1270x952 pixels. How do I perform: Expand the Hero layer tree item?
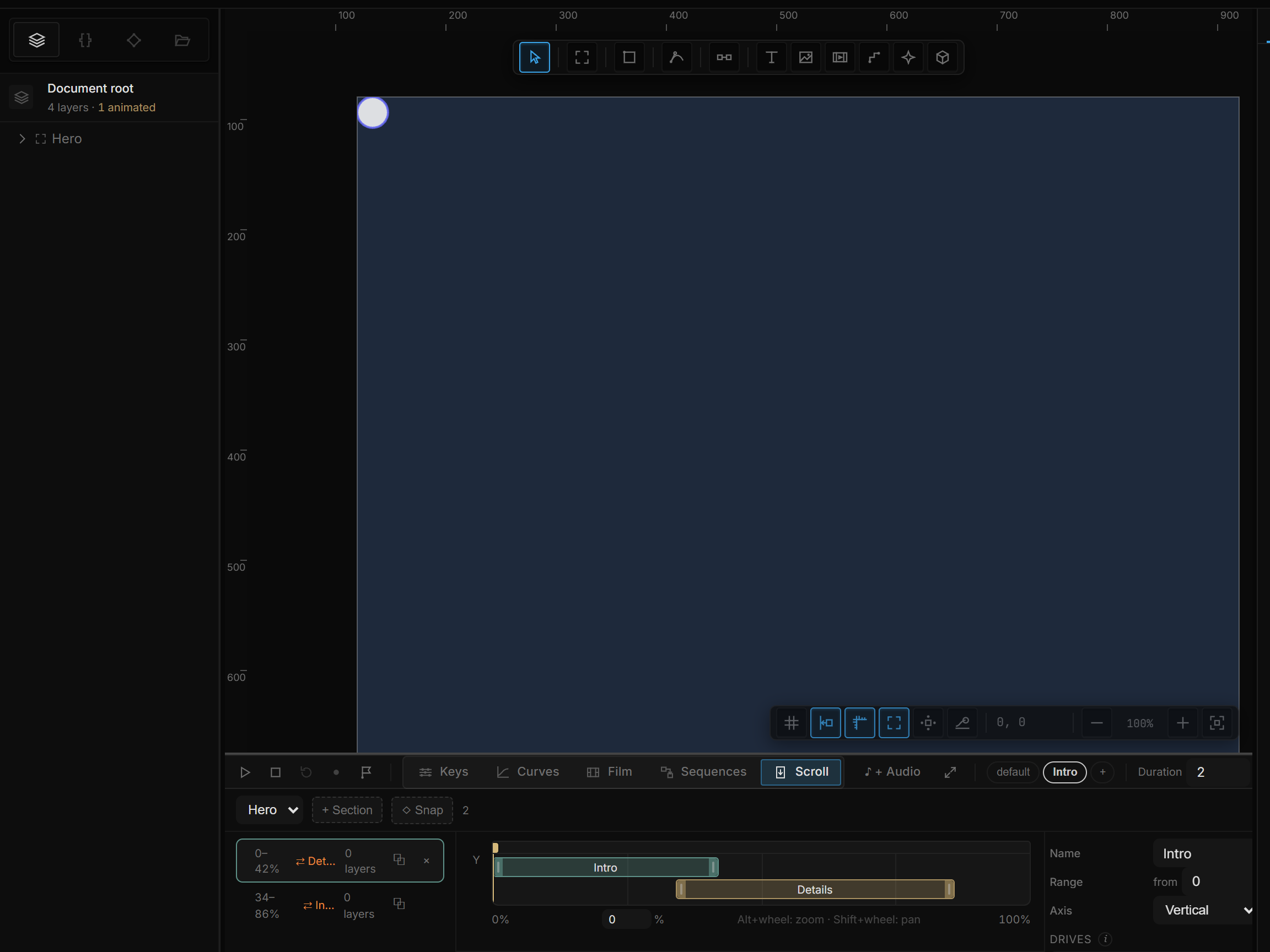22,139
